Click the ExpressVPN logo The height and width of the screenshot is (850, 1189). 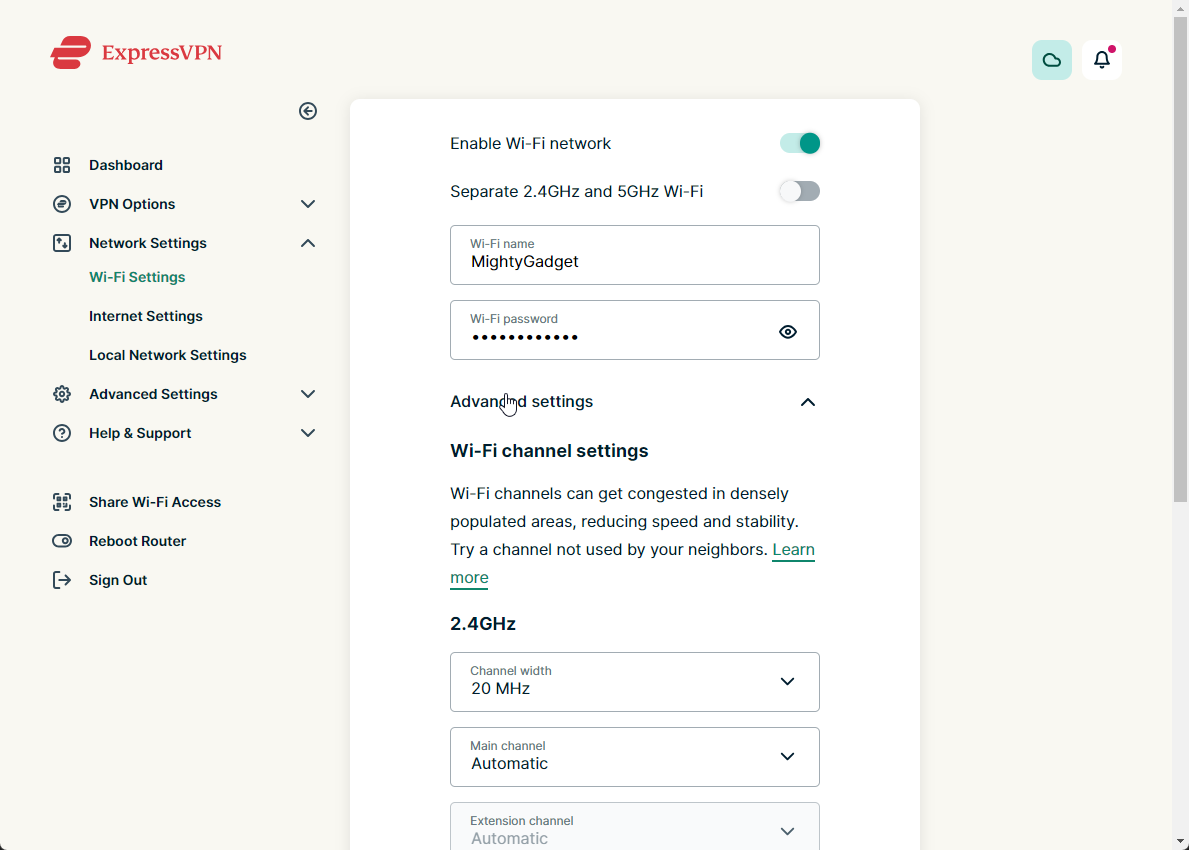(136, 53)
